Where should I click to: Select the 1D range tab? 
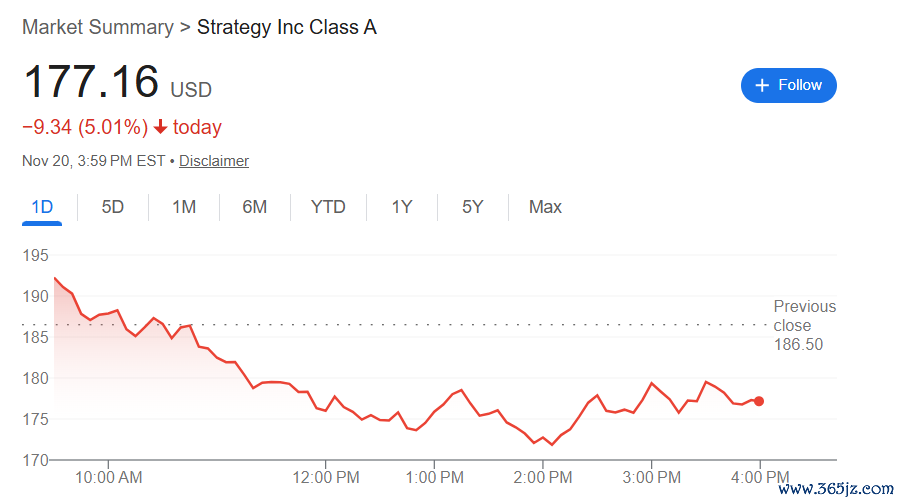(42, 207)
